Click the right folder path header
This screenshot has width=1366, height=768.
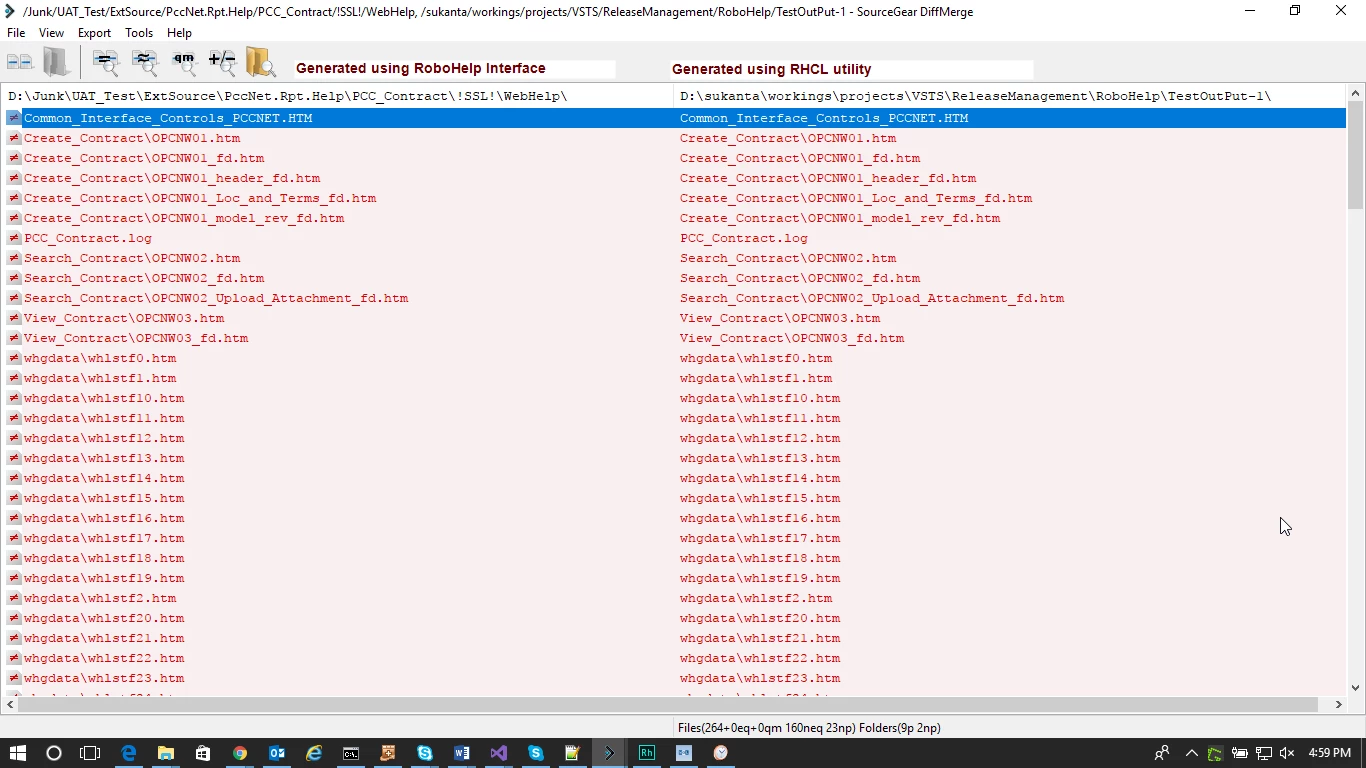(976, 96)
